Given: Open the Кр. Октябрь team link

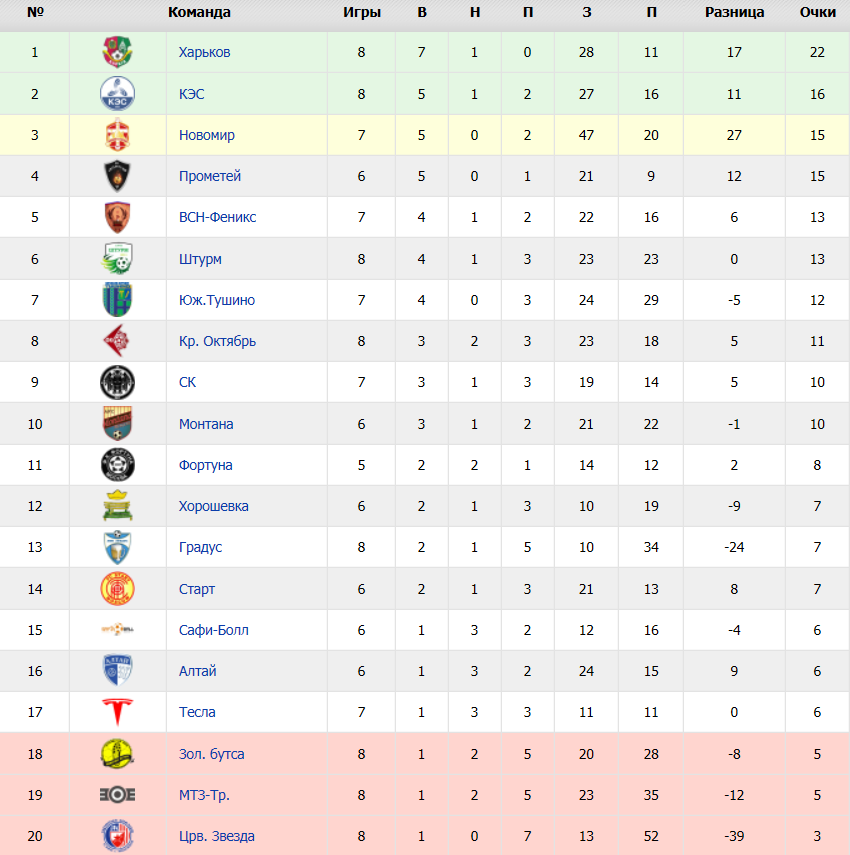Looking at the screenshot, I should pos(218,341).
